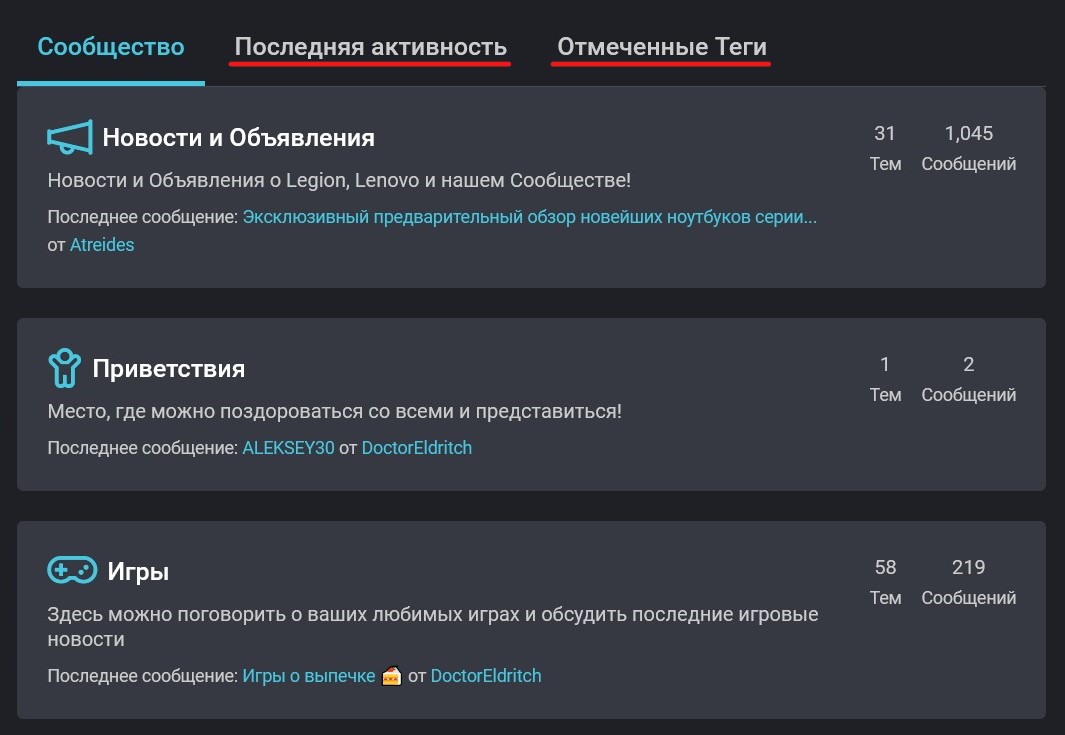This screenshot has width=1065, height=735.
Task: Open the Эксклюзивный предварительный обзор thread link
Action: (530, 217)
